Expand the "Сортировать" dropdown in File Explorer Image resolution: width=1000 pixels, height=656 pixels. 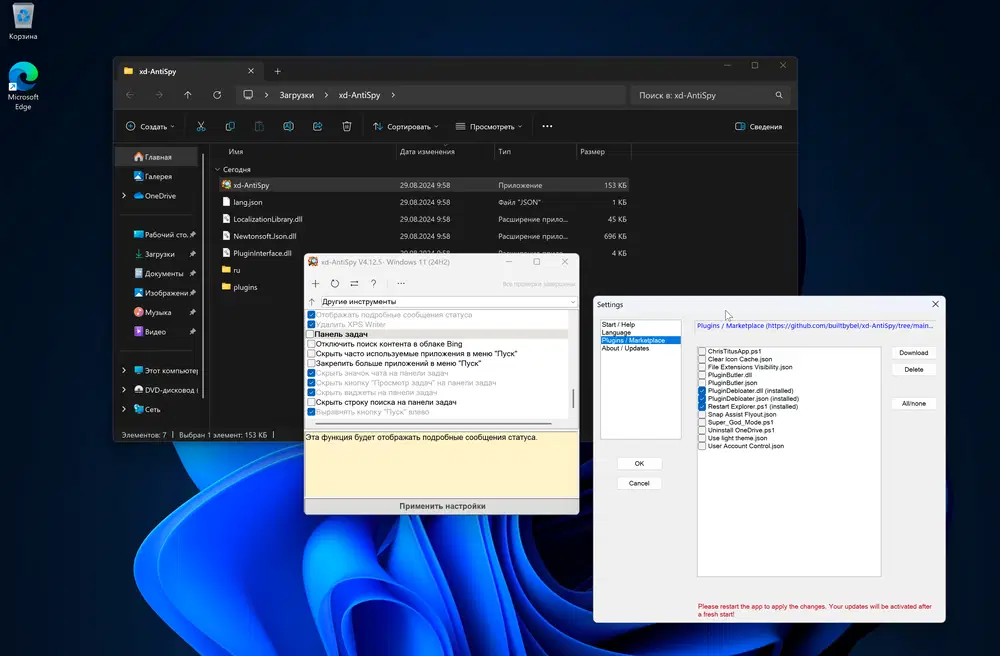(x=406, y=127)
